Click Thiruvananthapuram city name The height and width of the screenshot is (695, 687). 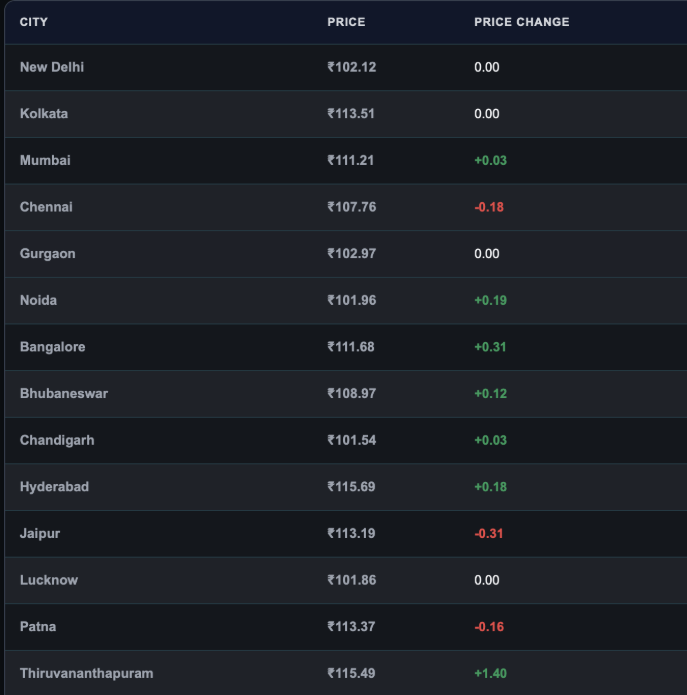[86, 673]
